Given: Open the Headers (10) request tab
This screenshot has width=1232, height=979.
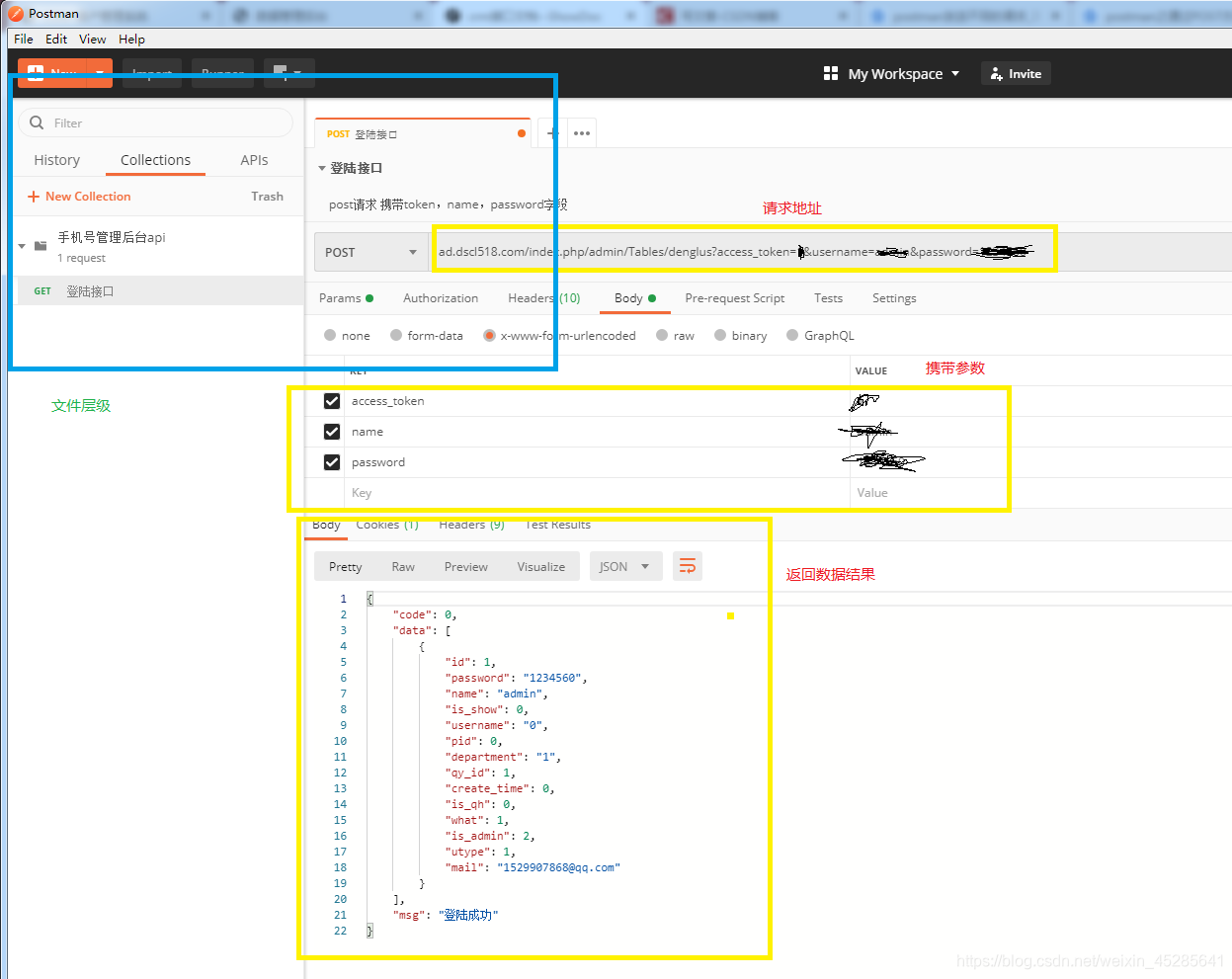Looking at the screenshot, I should [544, 297].
